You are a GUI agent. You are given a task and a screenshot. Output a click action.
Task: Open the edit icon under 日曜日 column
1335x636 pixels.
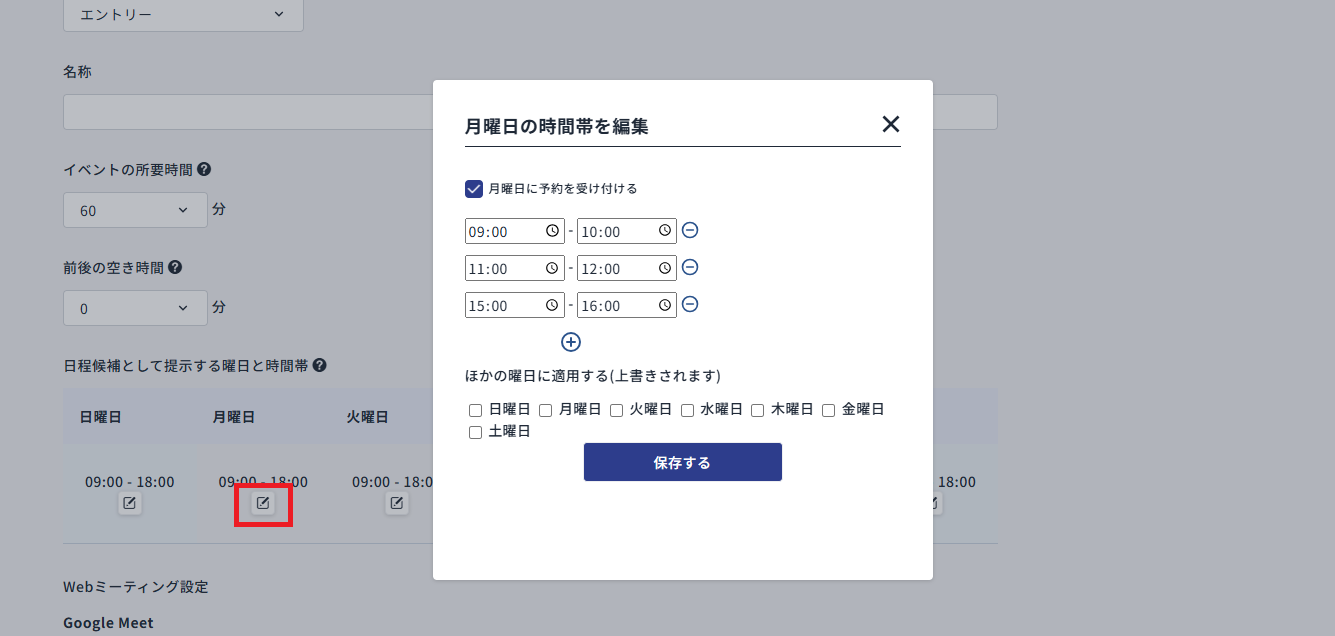[x=129, y=503]
